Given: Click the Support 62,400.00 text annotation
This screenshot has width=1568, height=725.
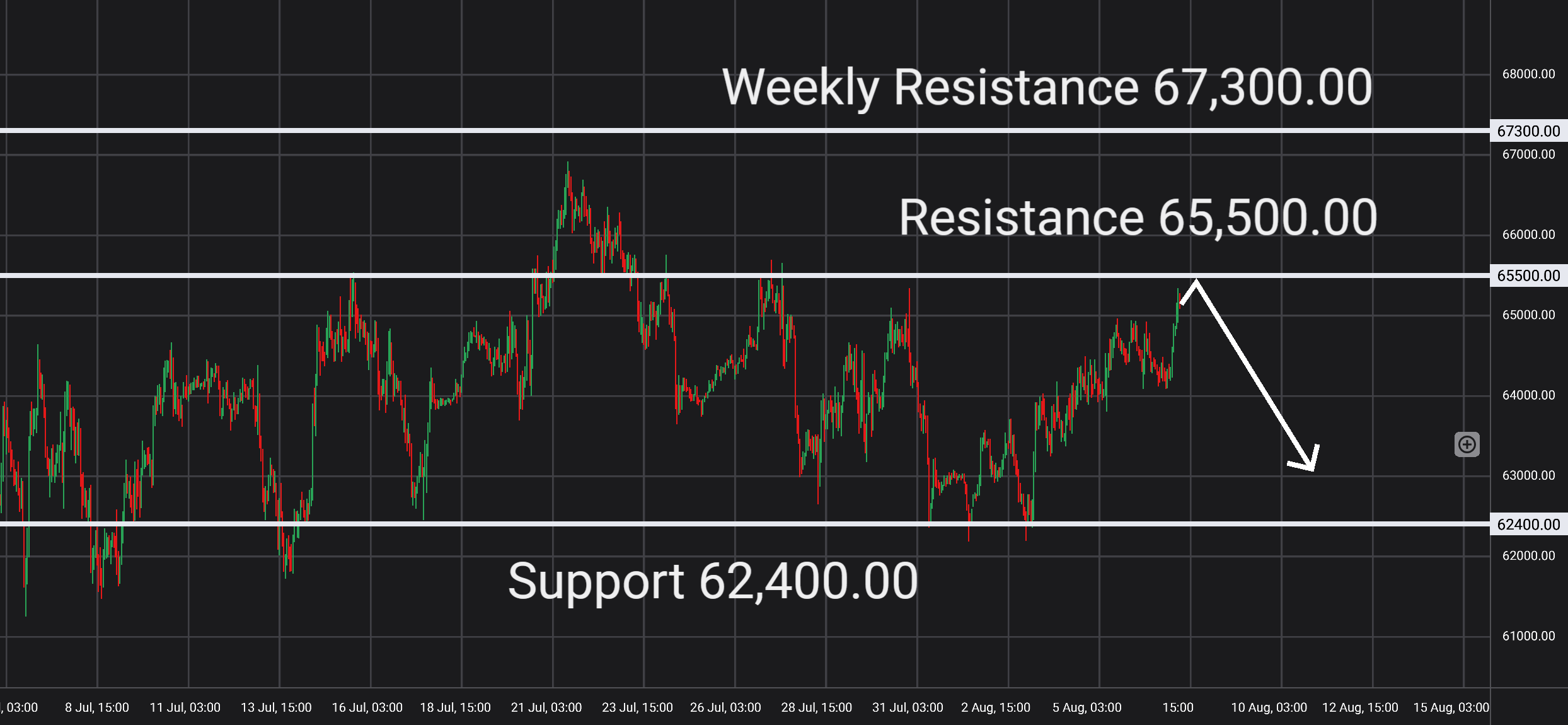Looking at the screenshot, I should (x=713, y=581).
